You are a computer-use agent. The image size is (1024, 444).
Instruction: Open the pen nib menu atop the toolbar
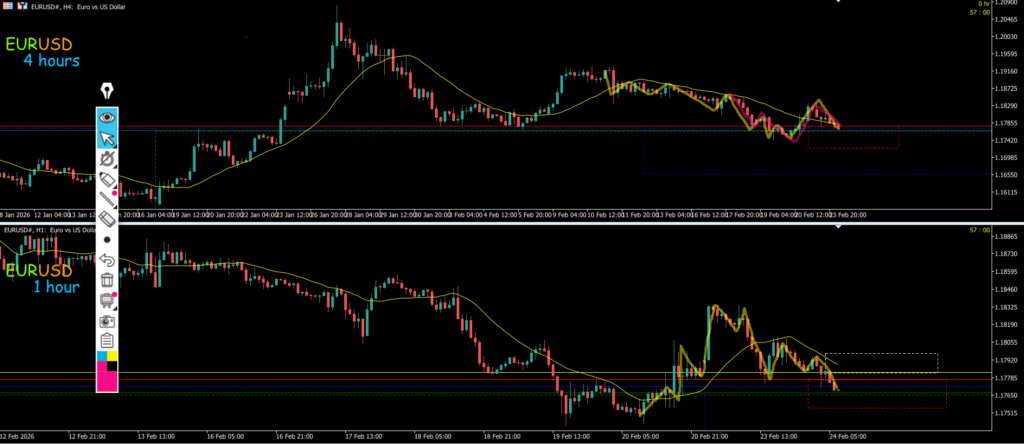107,93
